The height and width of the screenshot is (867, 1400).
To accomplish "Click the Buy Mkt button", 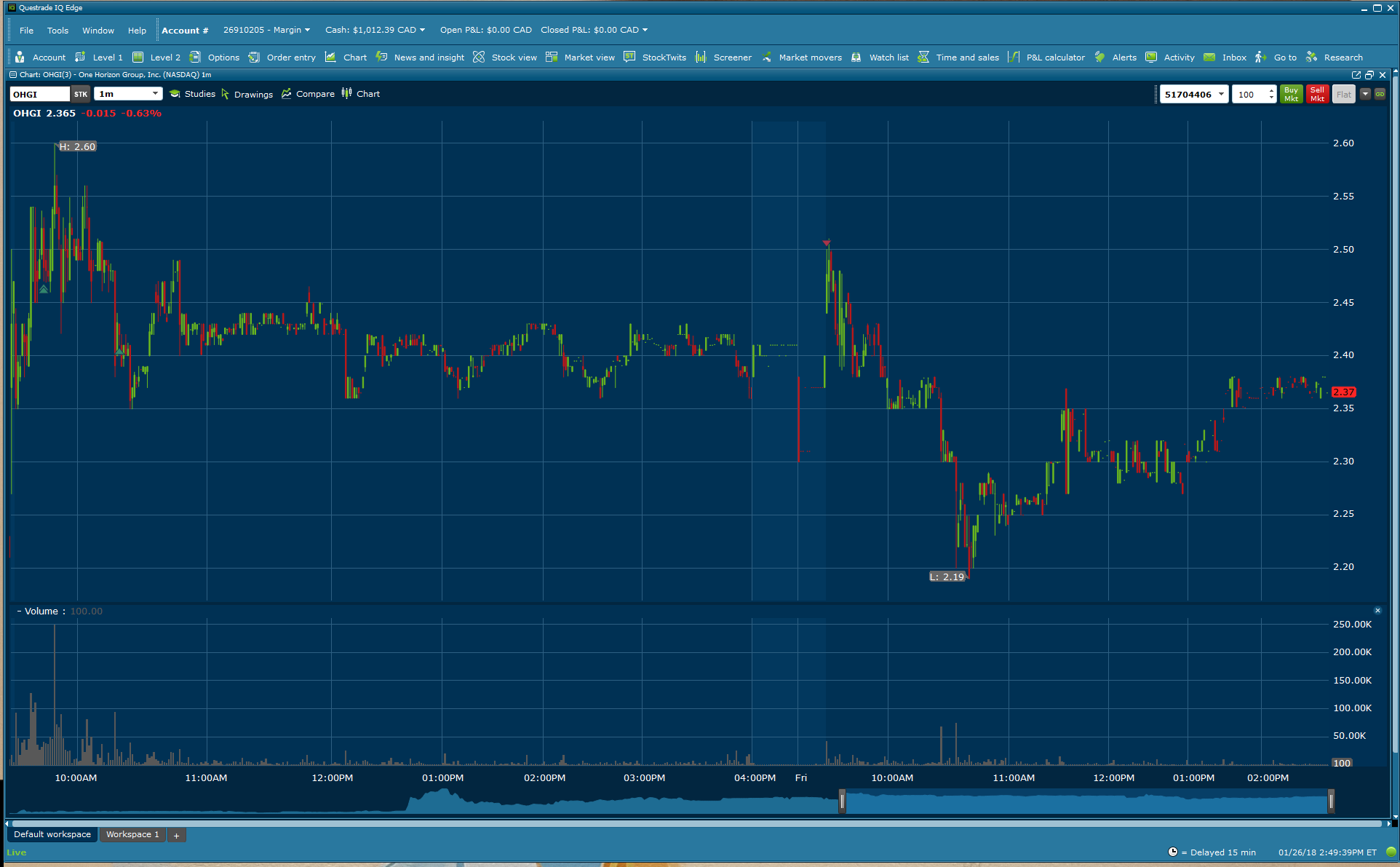I will click(x=1292, y=94).
